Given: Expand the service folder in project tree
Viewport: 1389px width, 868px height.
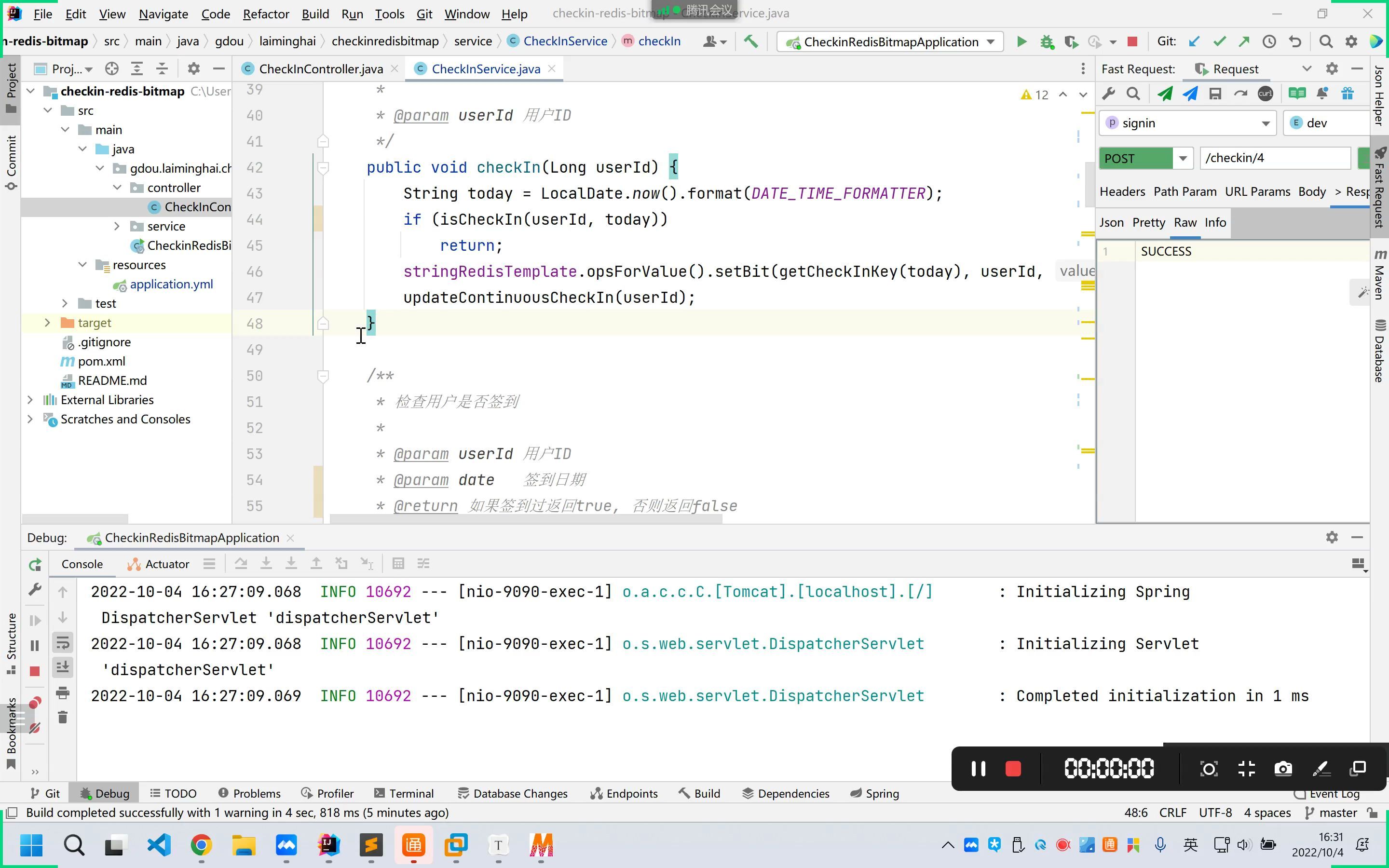Looking at the screenshot, I should (x=117, y=226).
